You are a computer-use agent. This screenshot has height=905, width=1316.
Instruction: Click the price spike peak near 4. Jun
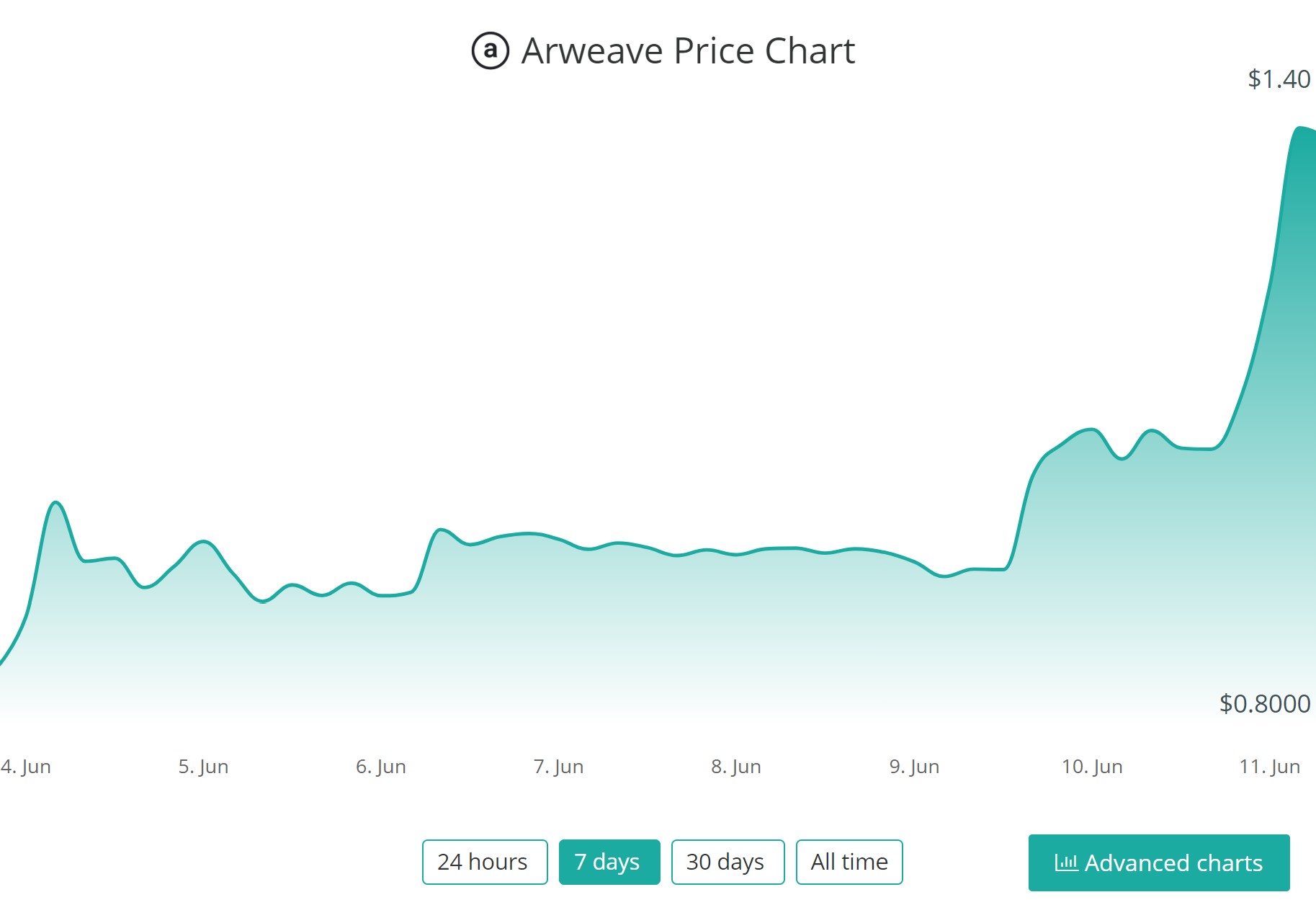point(55,502)
